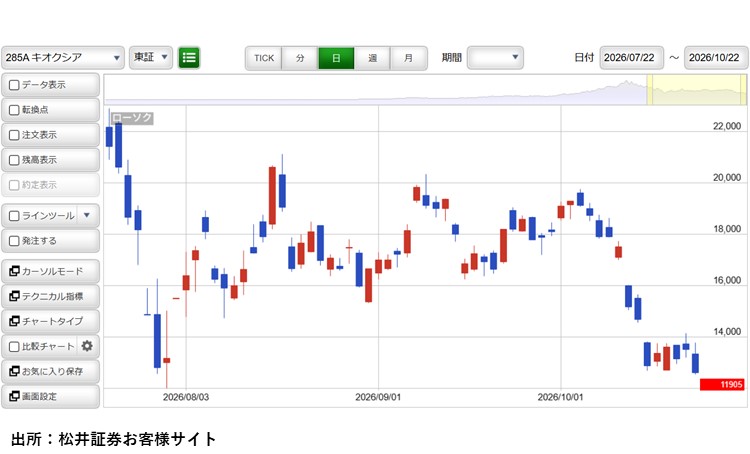The width and height of the screenshot is (750, 454).
Task: Enable the 発注する checkbox
Action: [14, 241]
